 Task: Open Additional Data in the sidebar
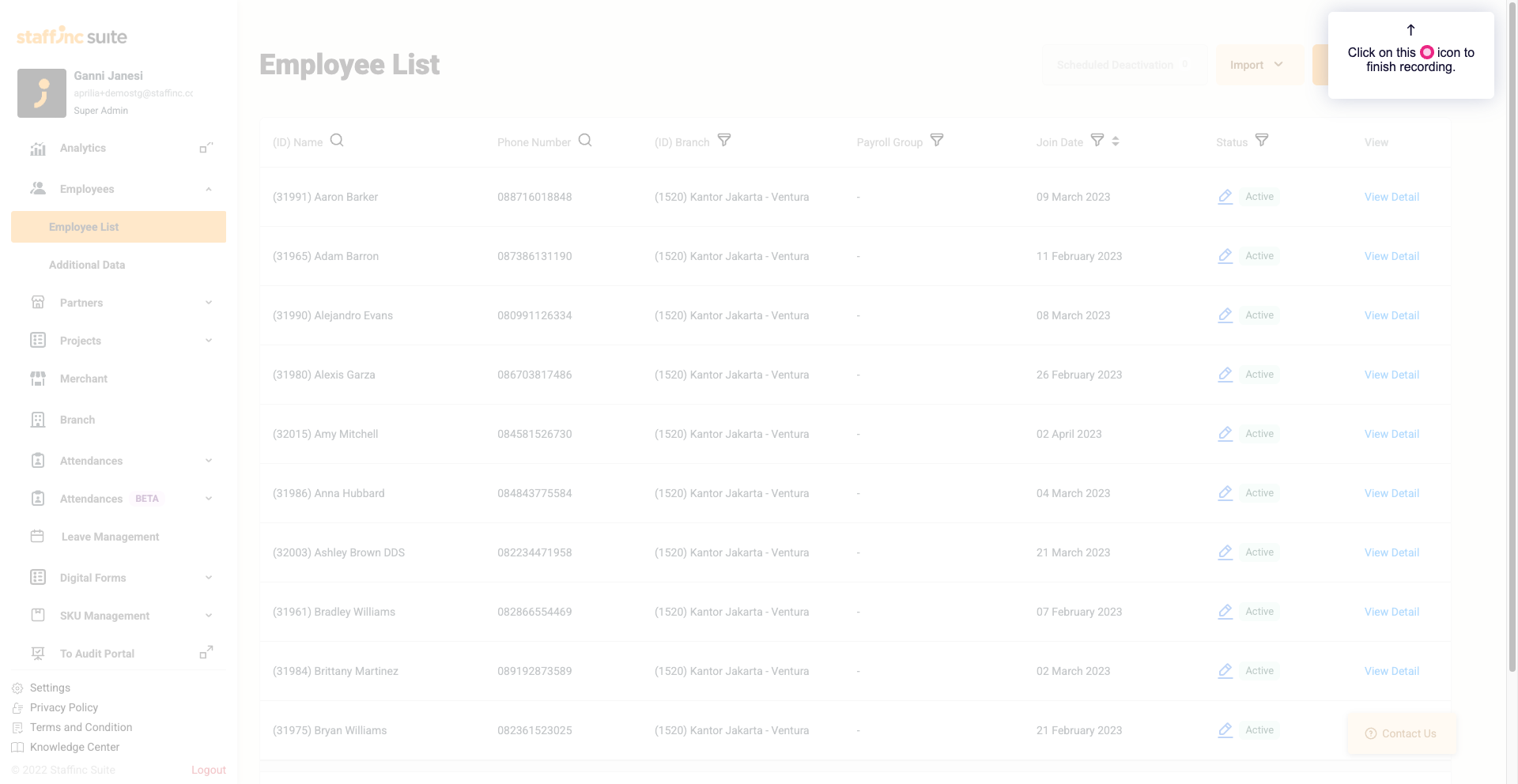(87, 265)
